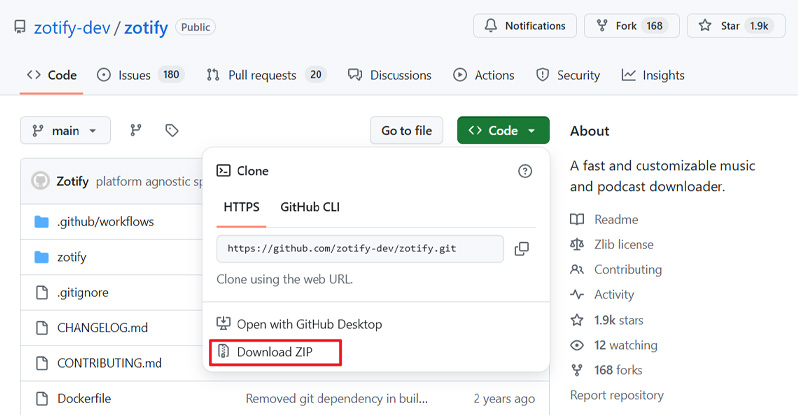This screenshot has width=800, height=415.
Task: Open the tags icon
Action: tap(171, 130)
